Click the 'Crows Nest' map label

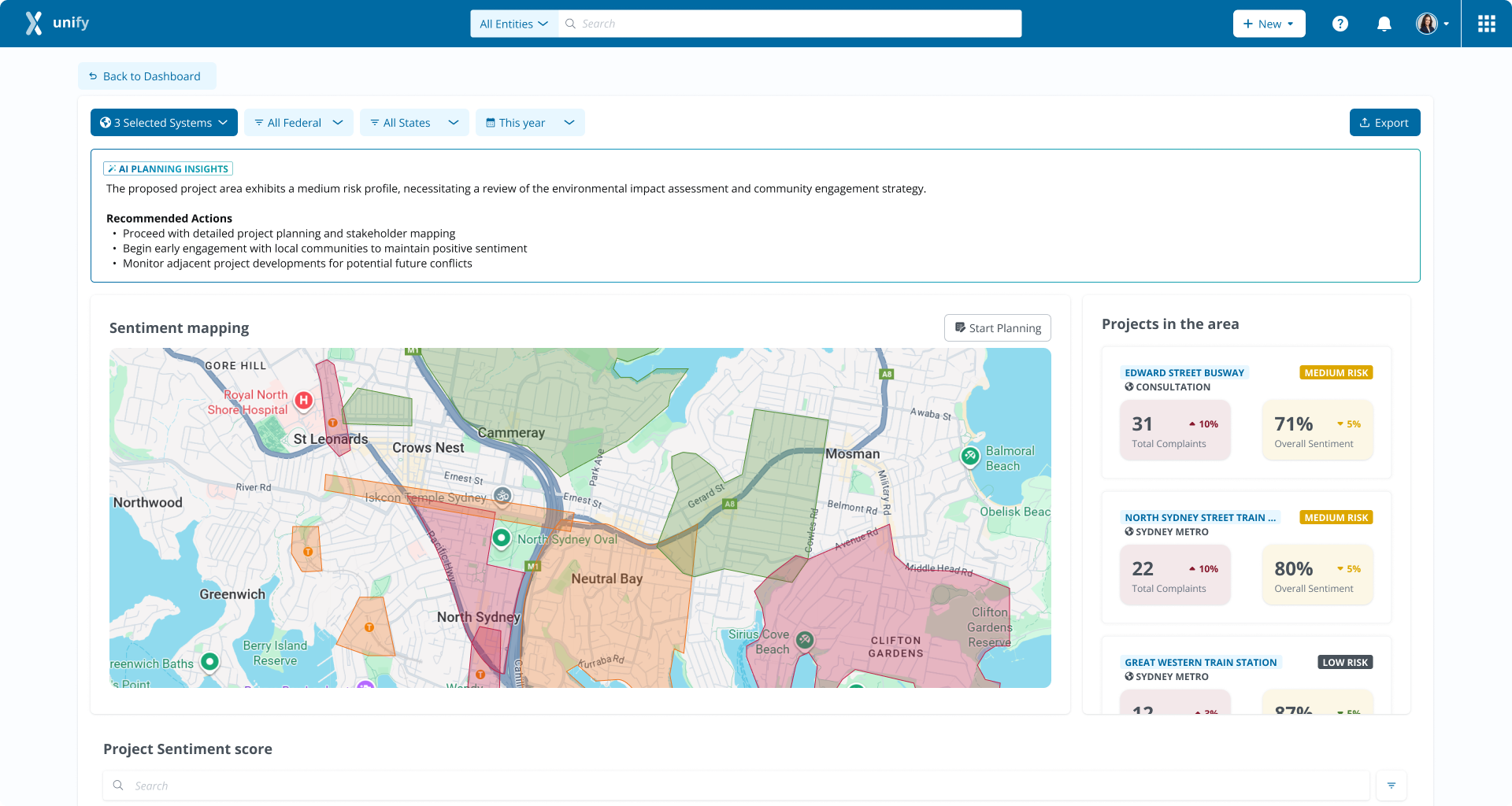pyautogui.click(x=428, y=447)
